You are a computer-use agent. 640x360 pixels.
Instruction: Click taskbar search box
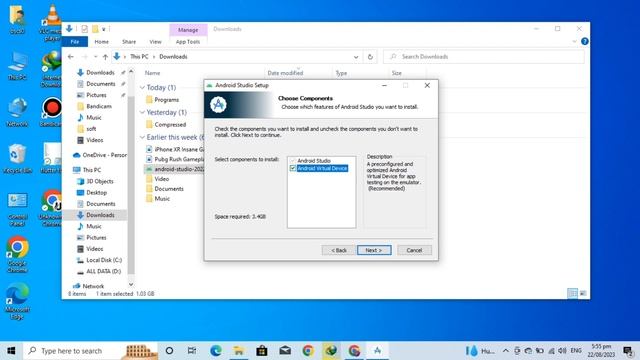(91, 351)
